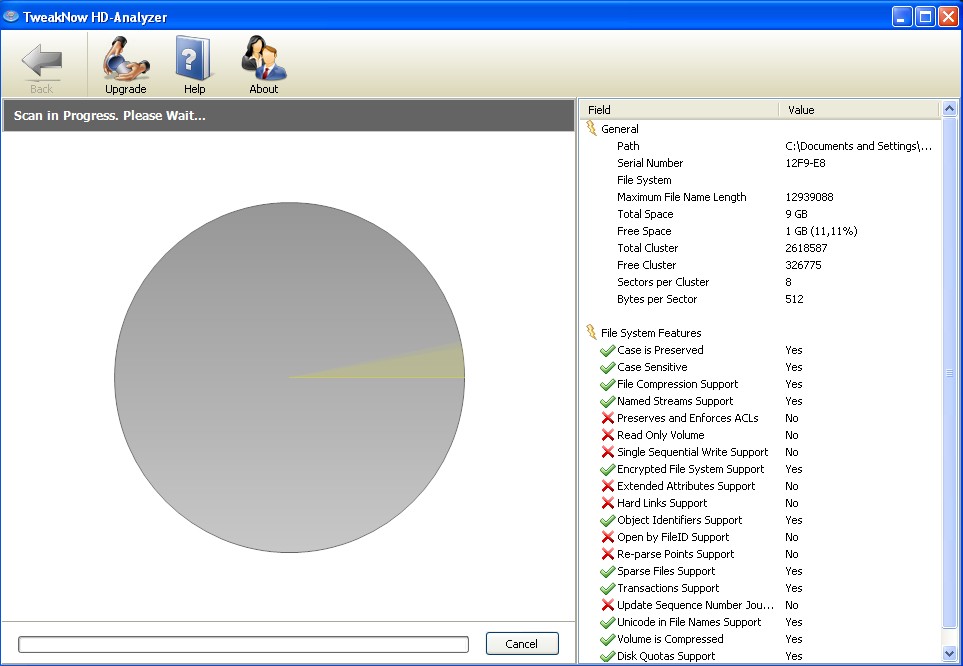Click the free space value 1 GB (11,11%)

[x=821, y=231]
